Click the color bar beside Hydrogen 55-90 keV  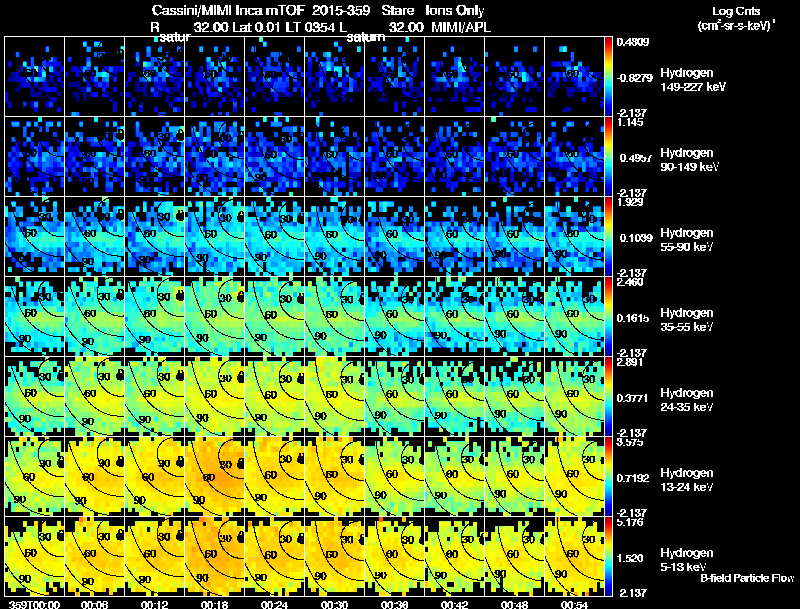[608, 237]
